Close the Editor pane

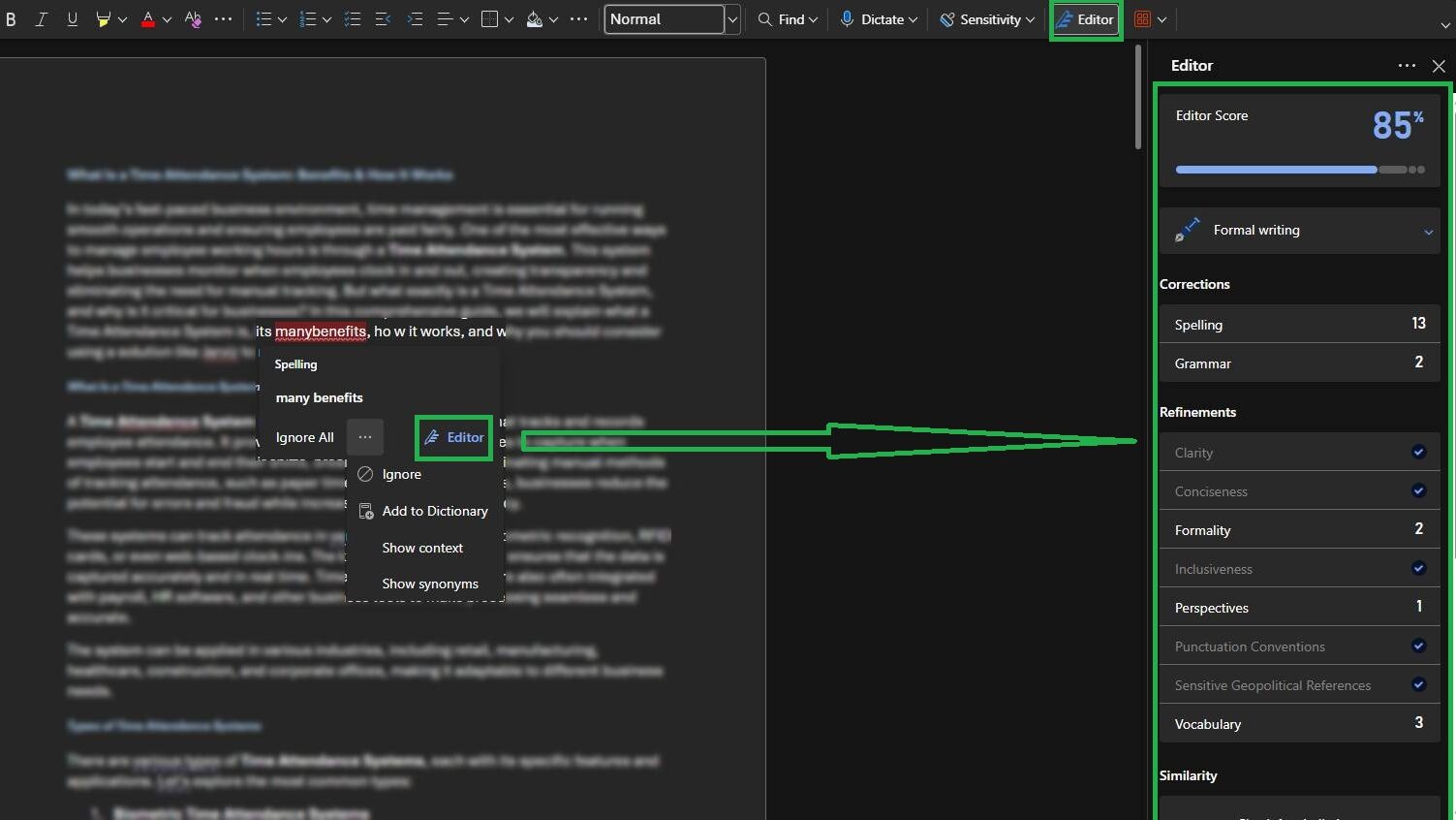tap(1439, 66)
